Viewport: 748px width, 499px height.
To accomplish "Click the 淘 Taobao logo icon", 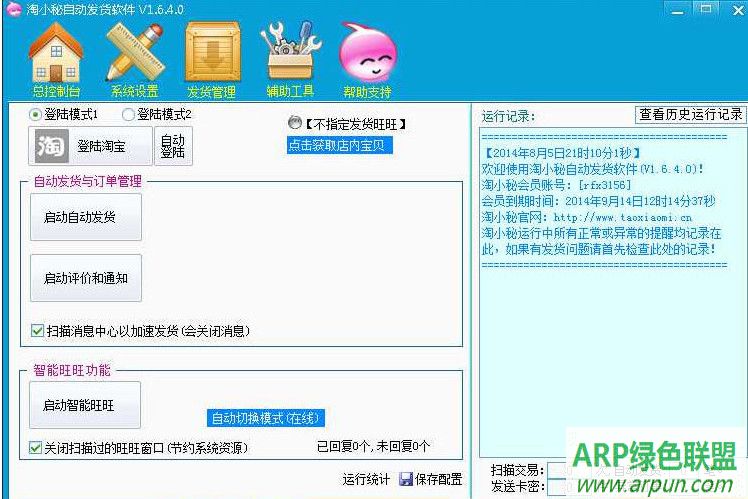I will (x=52, y=146).
